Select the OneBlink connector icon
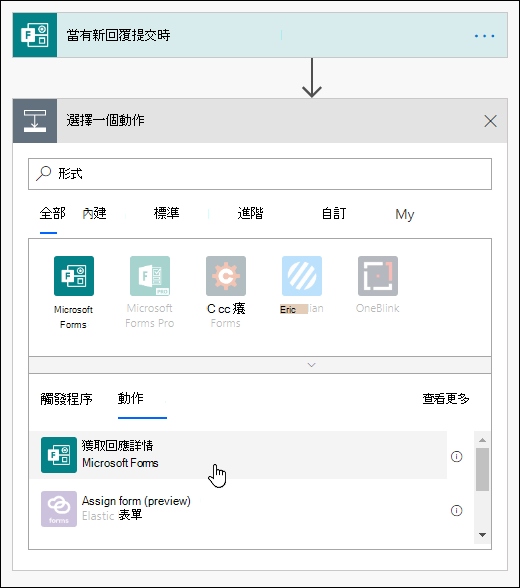The height and width of the screenshot is (588, 520). 378,276
